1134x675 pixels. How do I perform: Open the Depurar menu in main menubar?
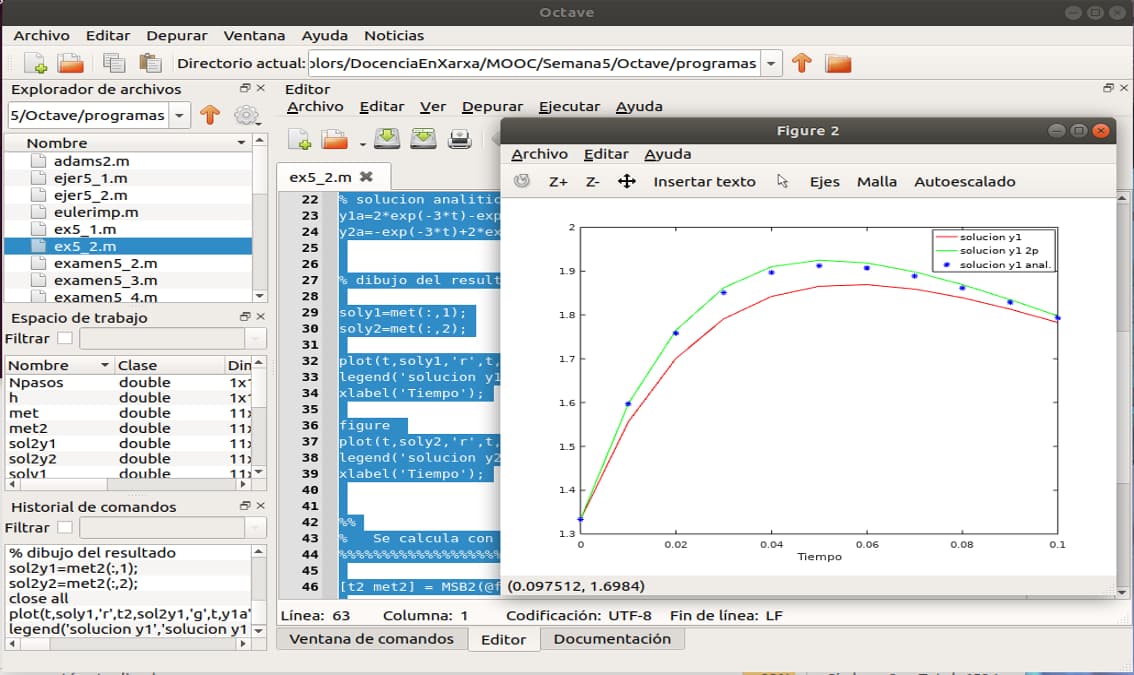(x=177, y=35)
